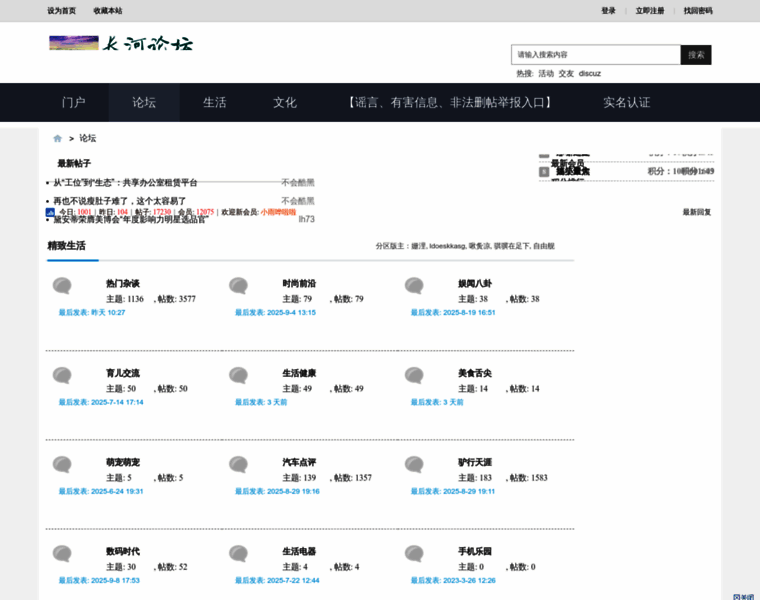
Task: Click 最后发表: 2025-8-29 19:16 link
Action: tap(277, 491)
